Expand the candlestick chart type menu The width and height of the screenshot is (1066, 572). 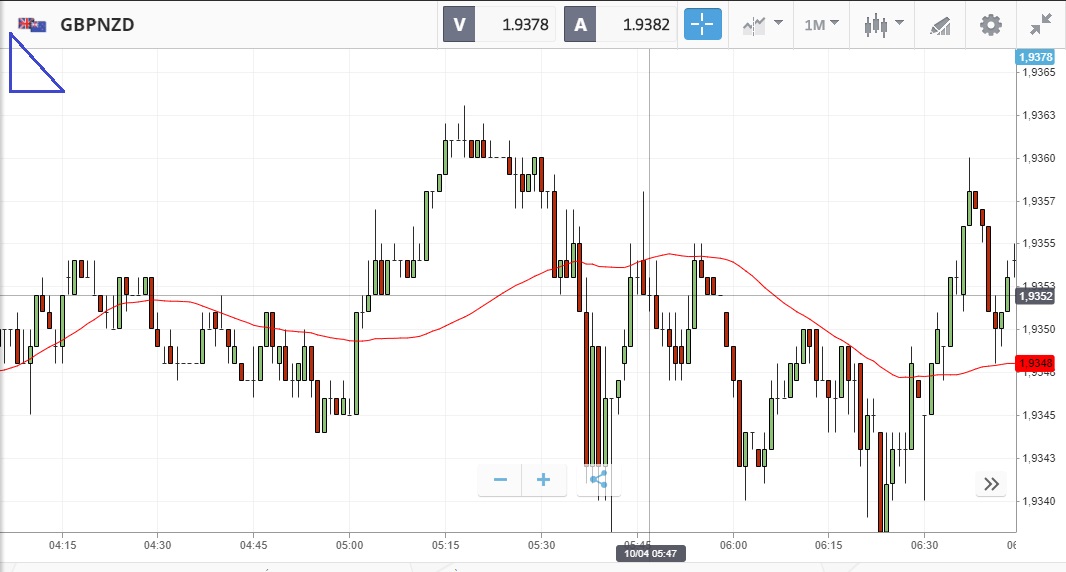(884, 24)
